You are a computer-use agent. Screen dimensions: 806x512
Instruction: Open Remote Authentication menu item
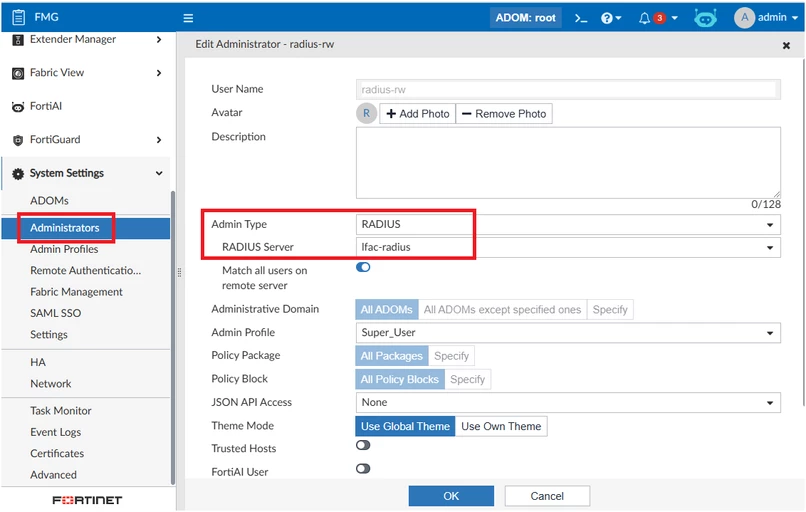85,271
